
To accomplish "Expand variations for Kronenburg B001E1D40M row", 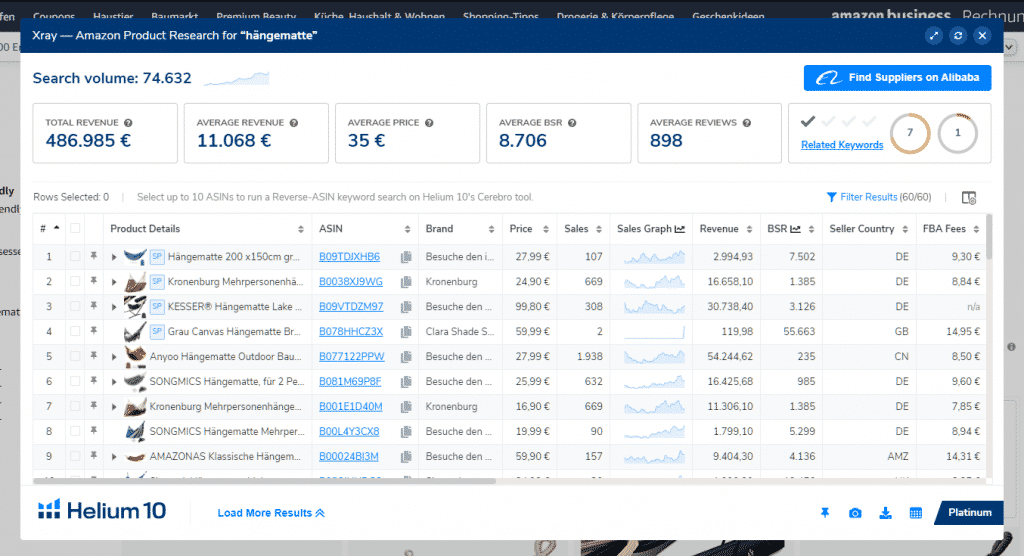I will [x=114, y=406].
